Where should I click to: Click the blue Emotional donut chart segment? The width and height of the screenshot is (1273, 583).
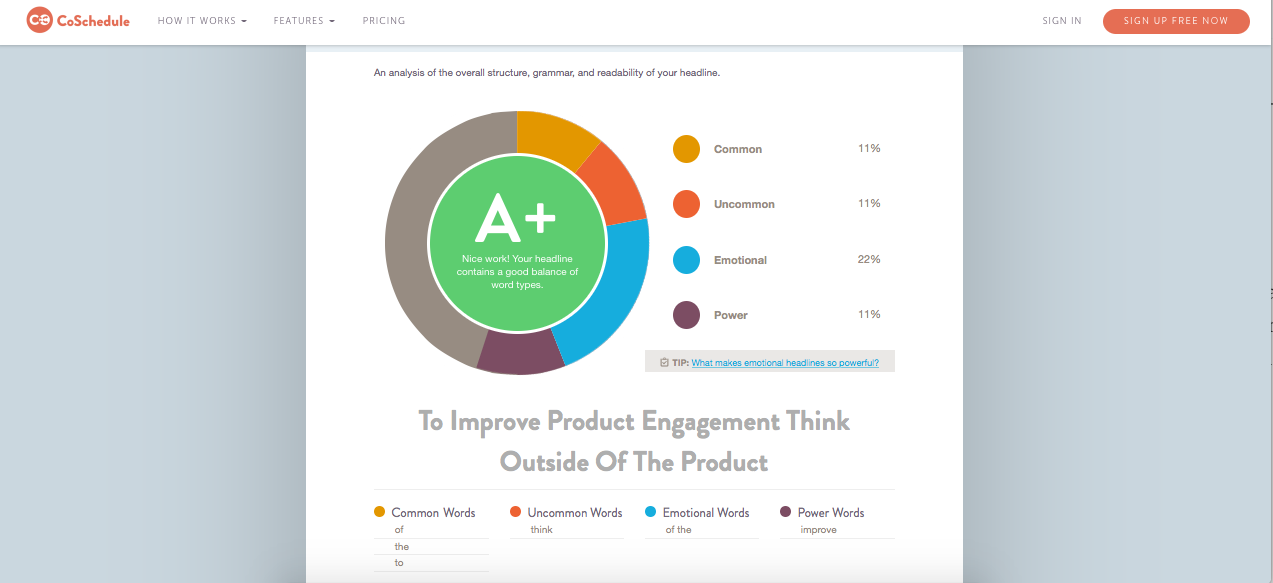(613, 290)
